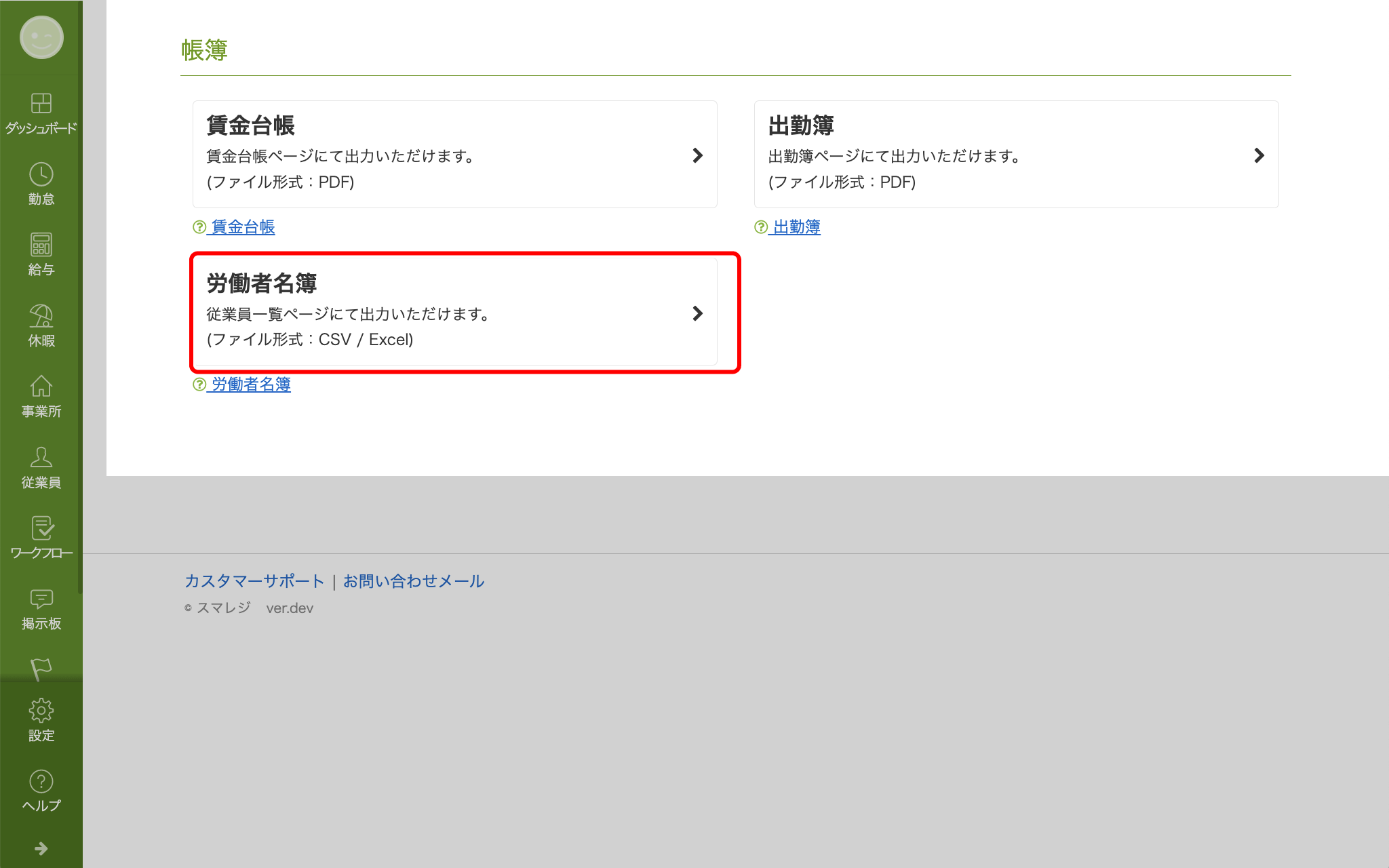1389x868 pixels.
Task: Open Bulletin board (掲示板) chat icon
Action: (41, 599)
